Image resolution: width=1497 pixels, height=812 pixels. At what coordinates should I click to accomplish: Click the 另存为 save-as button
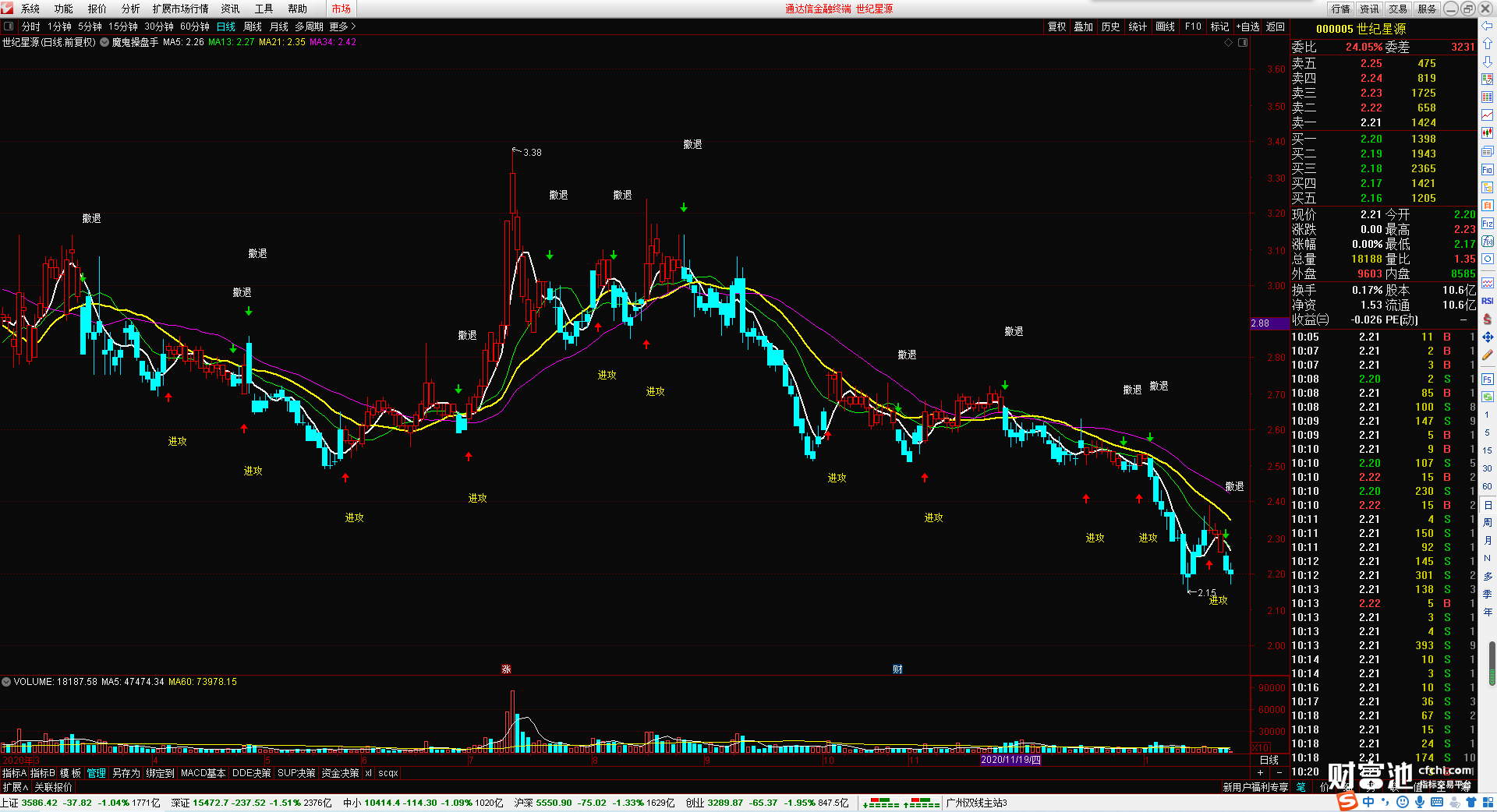(126, 773)
